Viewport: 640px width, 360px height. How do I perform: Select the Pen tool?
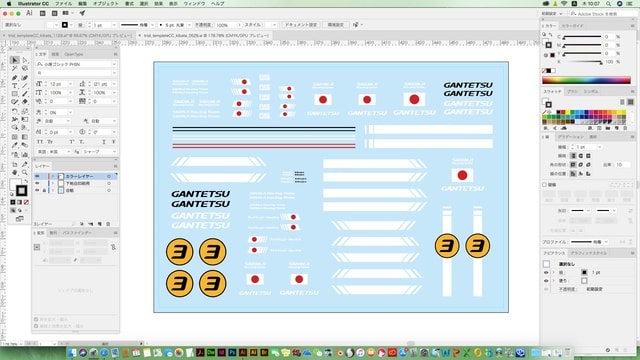(x=15, y=78)
